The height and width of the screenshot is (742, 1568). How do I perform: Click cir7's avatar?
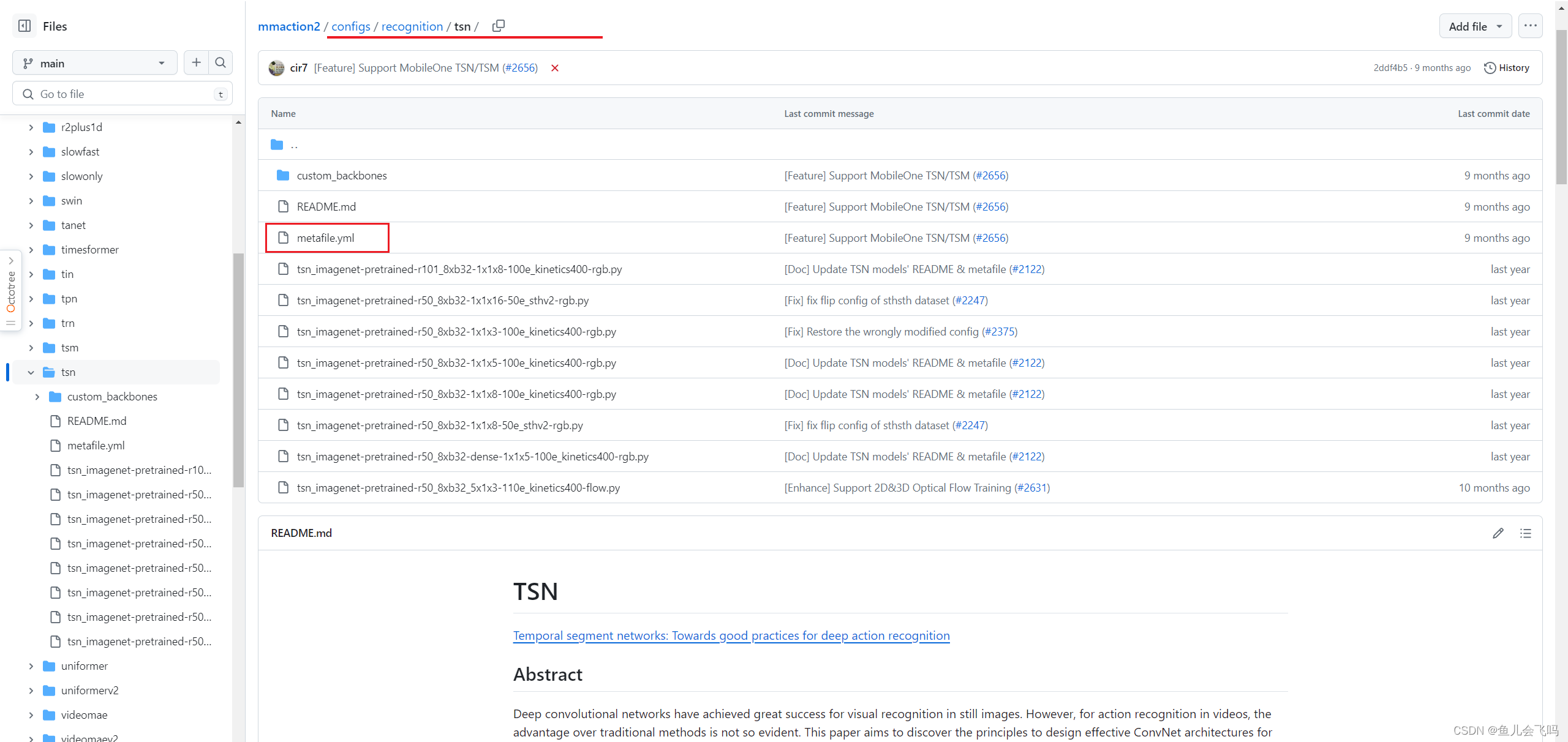[x=276, y=68]
